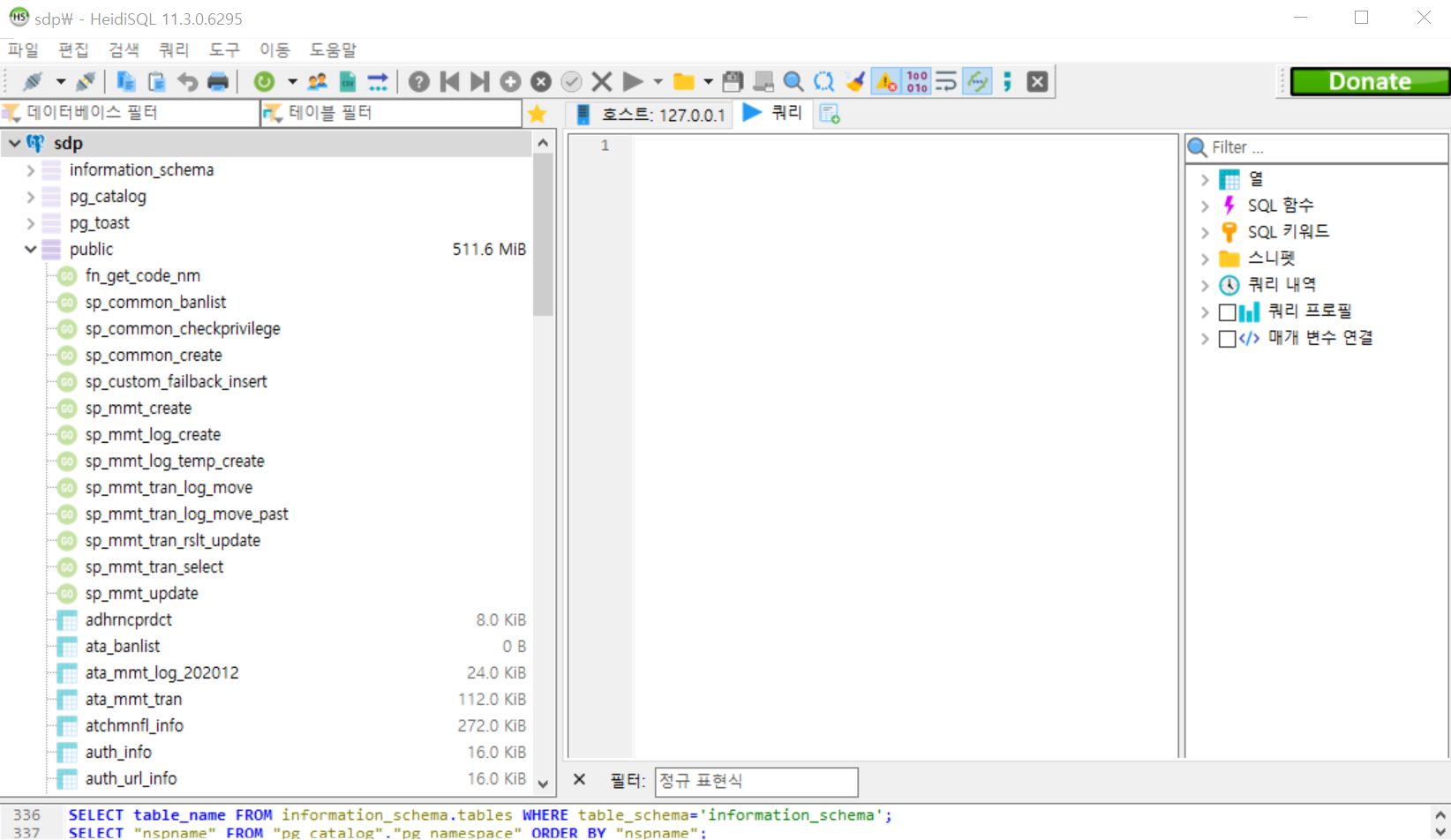The height and width of the screenshot is (840, 1451).
Task: Select the ata_mmt_tran table
Action: pyautogui.click(x=133, y=700)
